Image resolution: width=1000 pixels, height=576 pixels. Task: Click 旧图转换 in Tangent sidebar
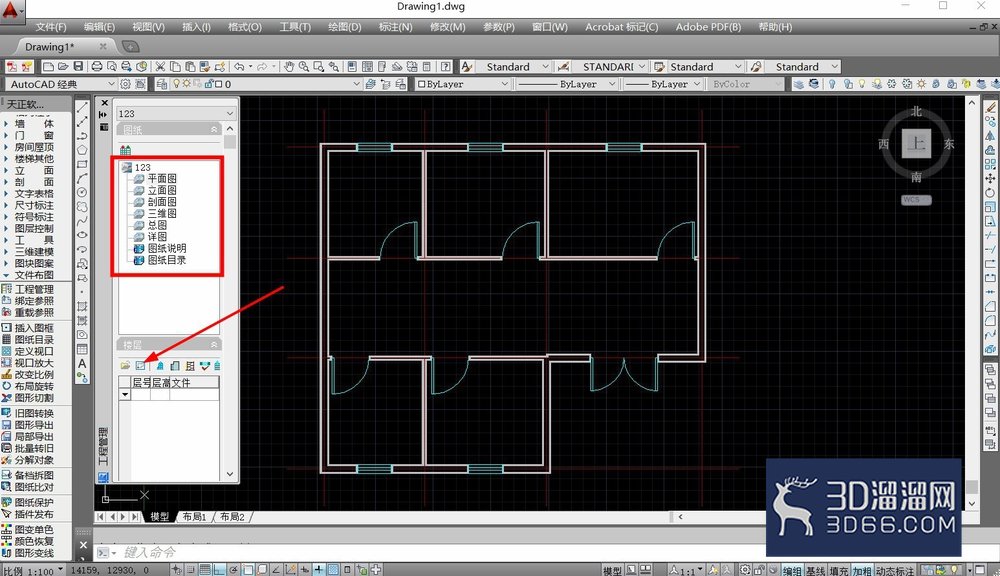(x=34, y=413)
